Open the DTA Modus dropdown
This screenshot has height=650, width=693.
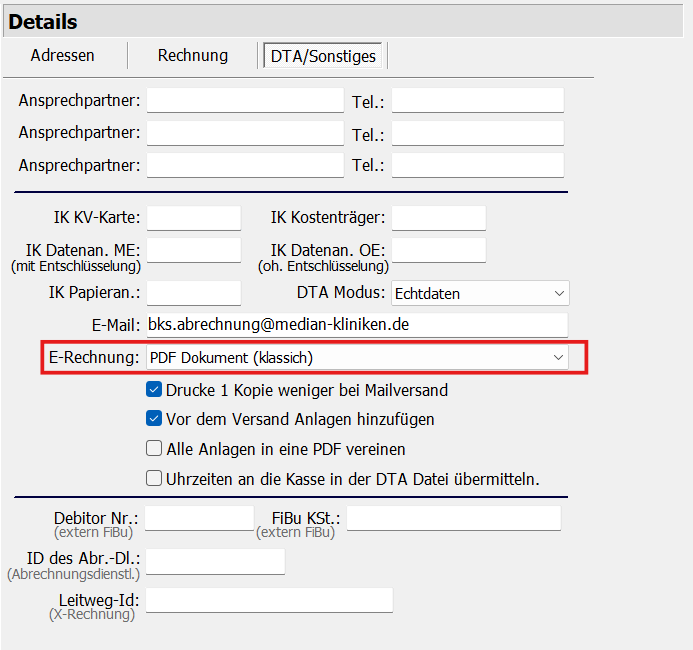click(479, 294)
